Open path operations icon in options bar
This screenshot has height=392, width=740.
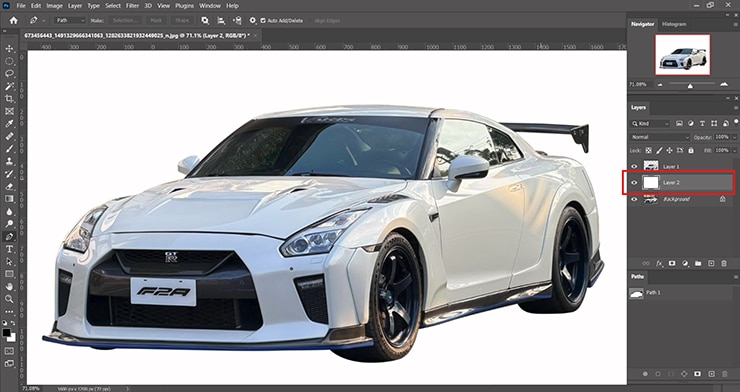tap(205, 20)
